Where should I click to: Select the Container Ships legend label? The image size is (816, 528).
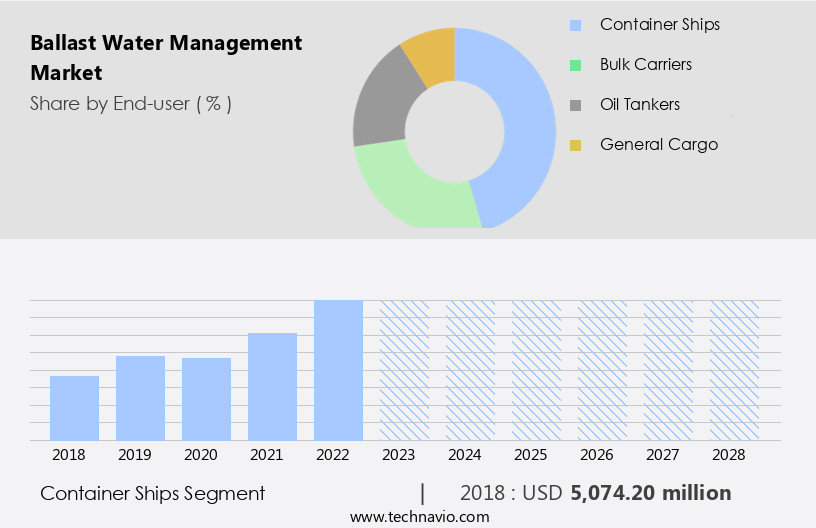pyautogui.click(x=659, y=24)
